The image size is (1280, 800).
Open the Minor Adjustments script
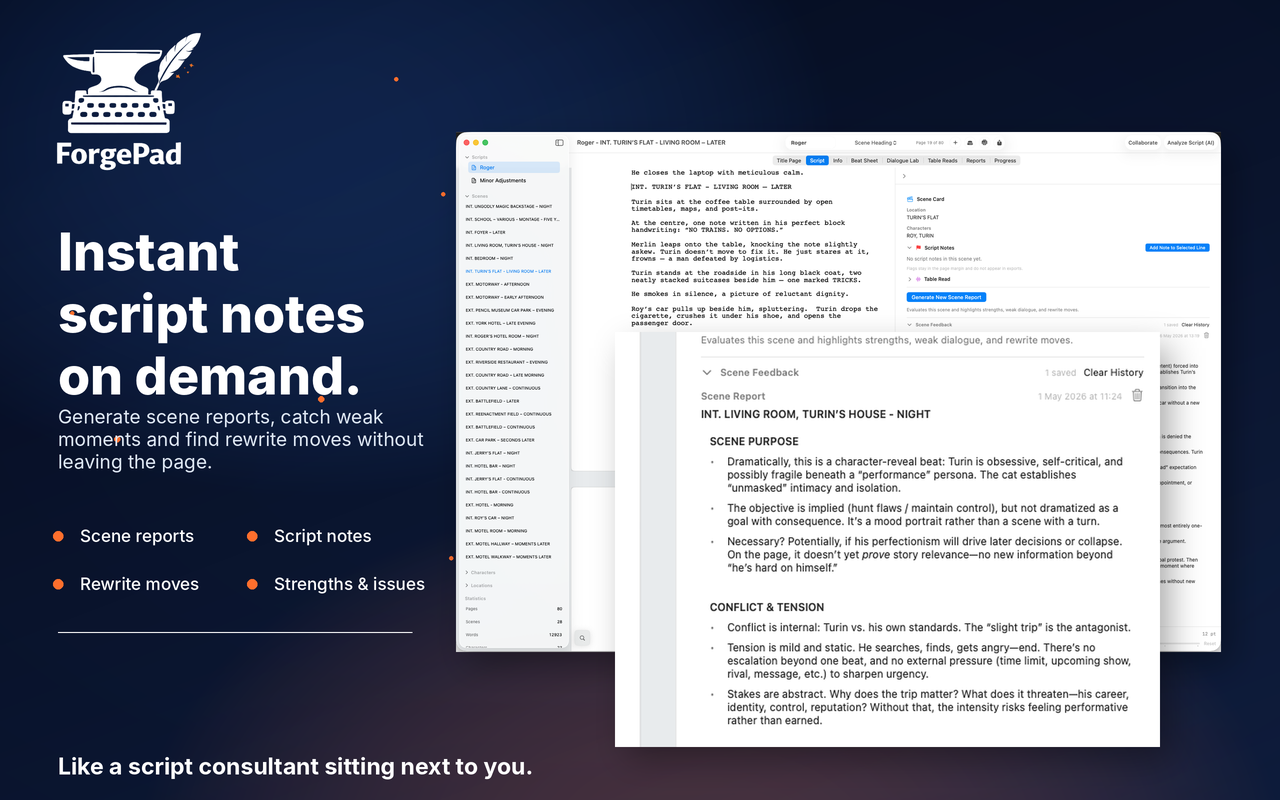[516, 181]
